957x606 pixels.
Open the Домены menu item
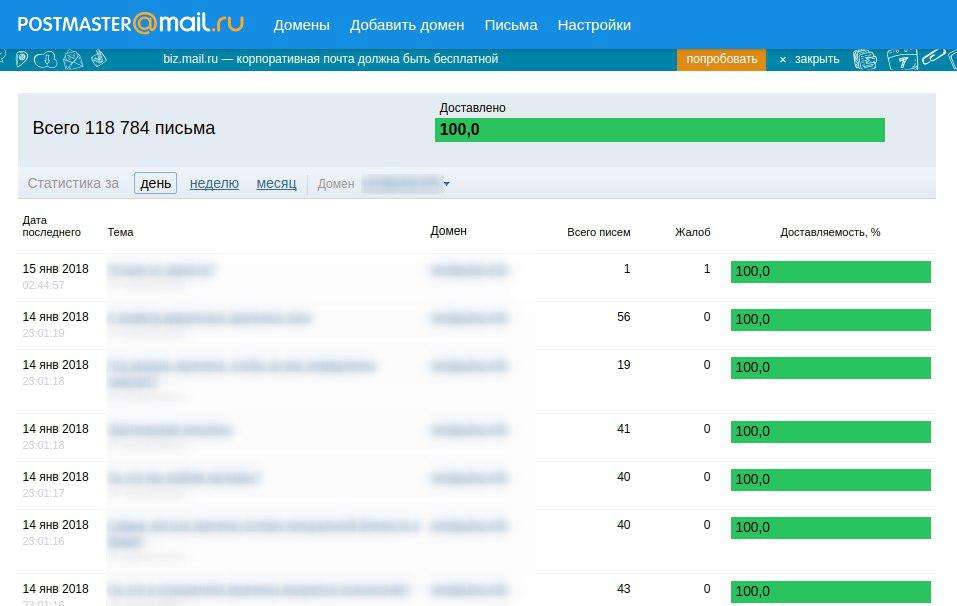click(x=302, y=25)
